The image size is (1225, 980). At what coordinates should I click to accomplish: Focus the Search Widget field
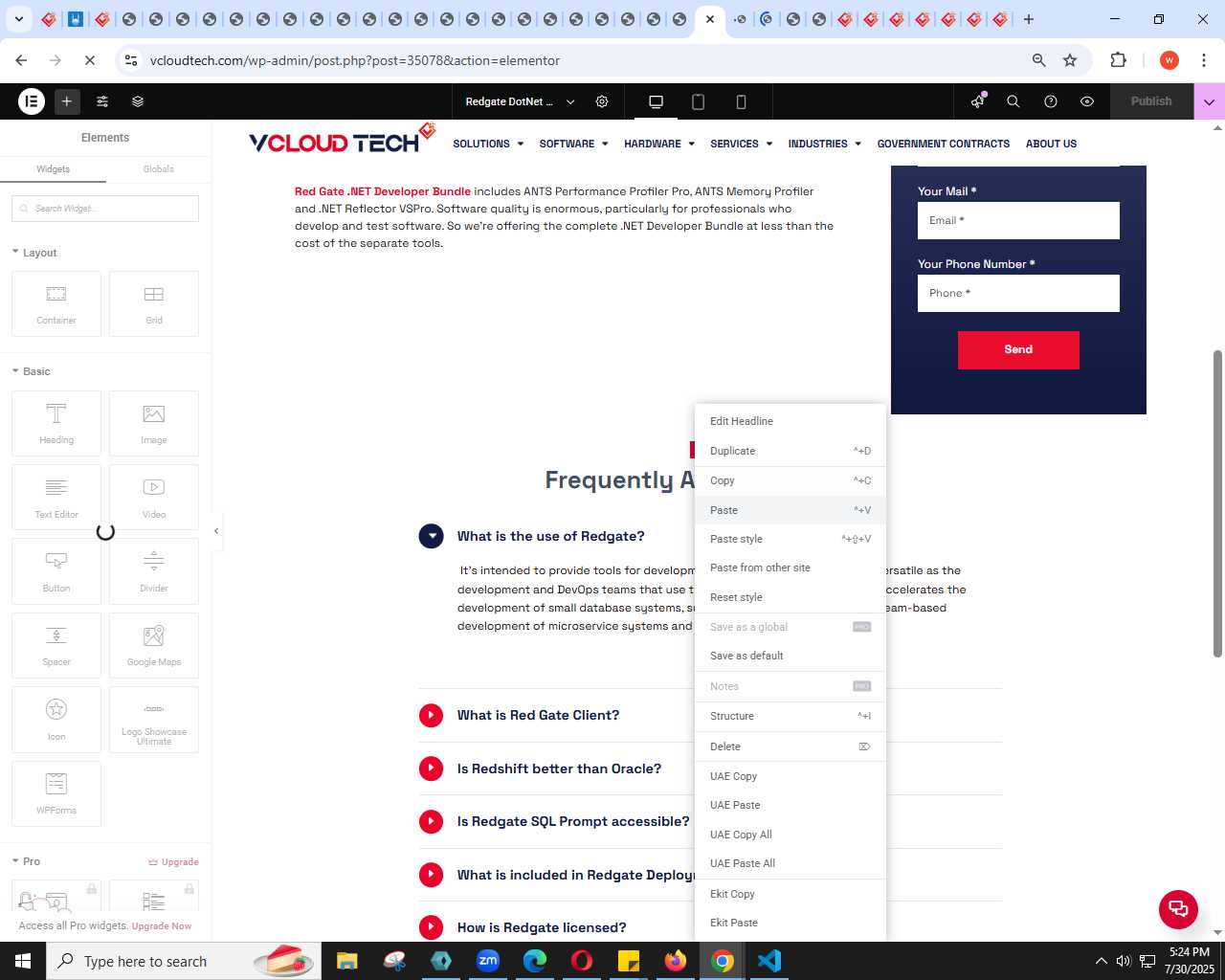[105, 209]
